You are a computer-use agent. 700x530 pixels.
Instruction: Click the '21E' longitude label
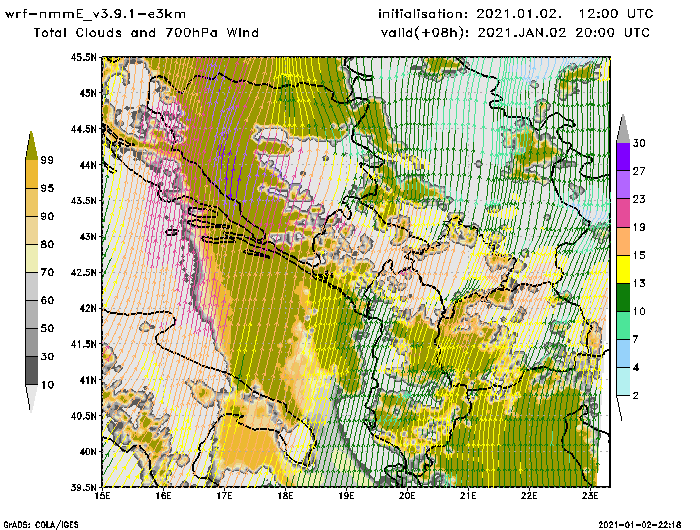[468, 496]
